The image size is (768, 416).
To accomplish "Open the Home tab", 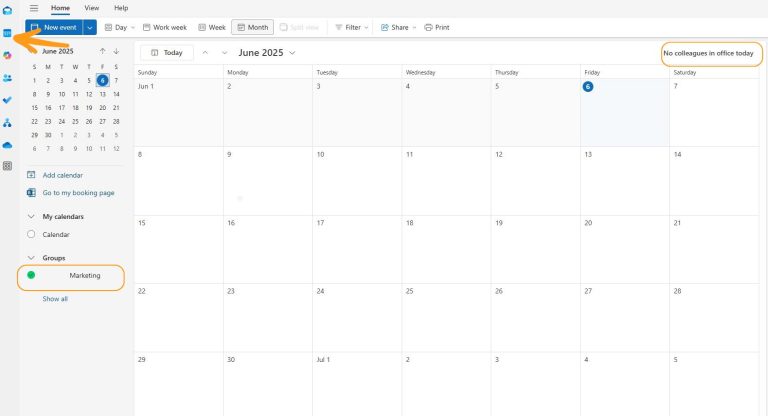I will [x=60, y=8].
